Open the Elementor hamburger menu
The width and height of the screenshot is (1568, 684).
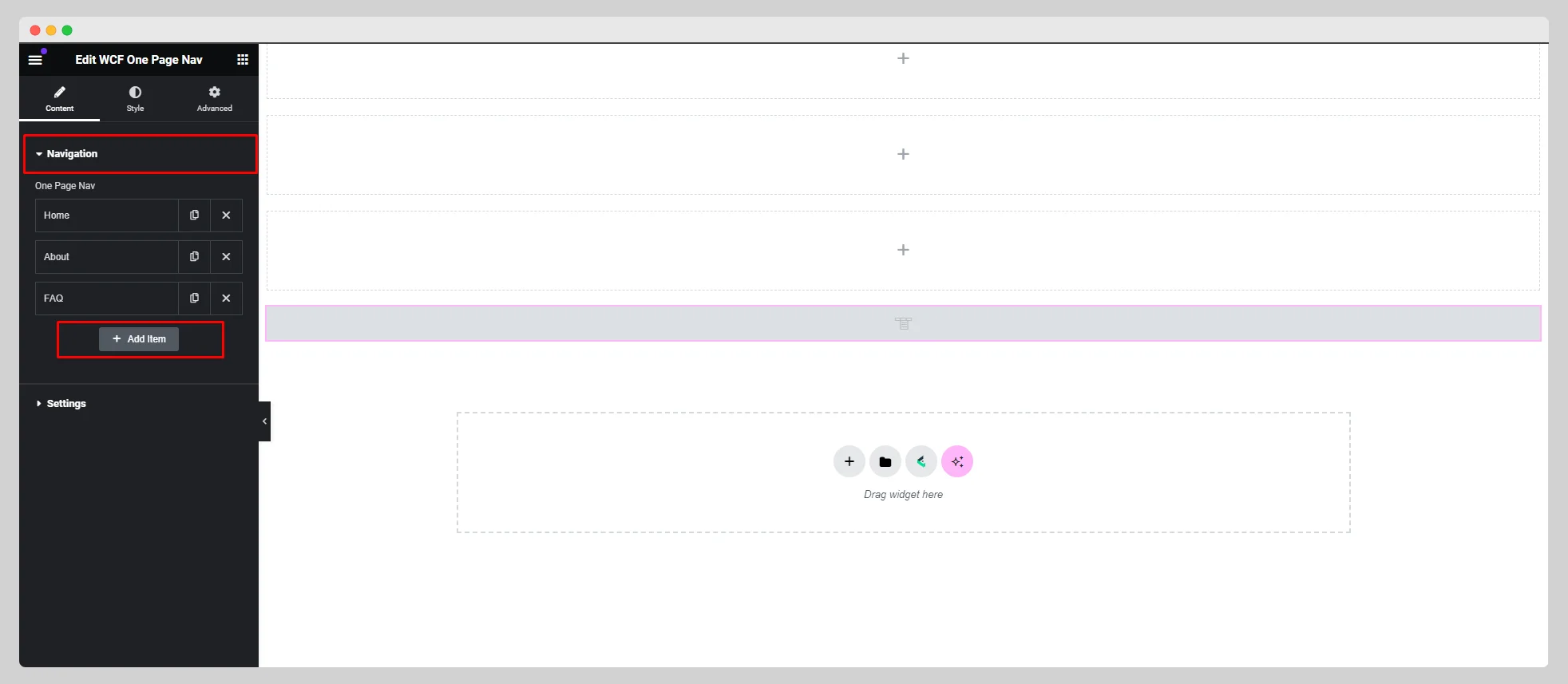[35, 60]
